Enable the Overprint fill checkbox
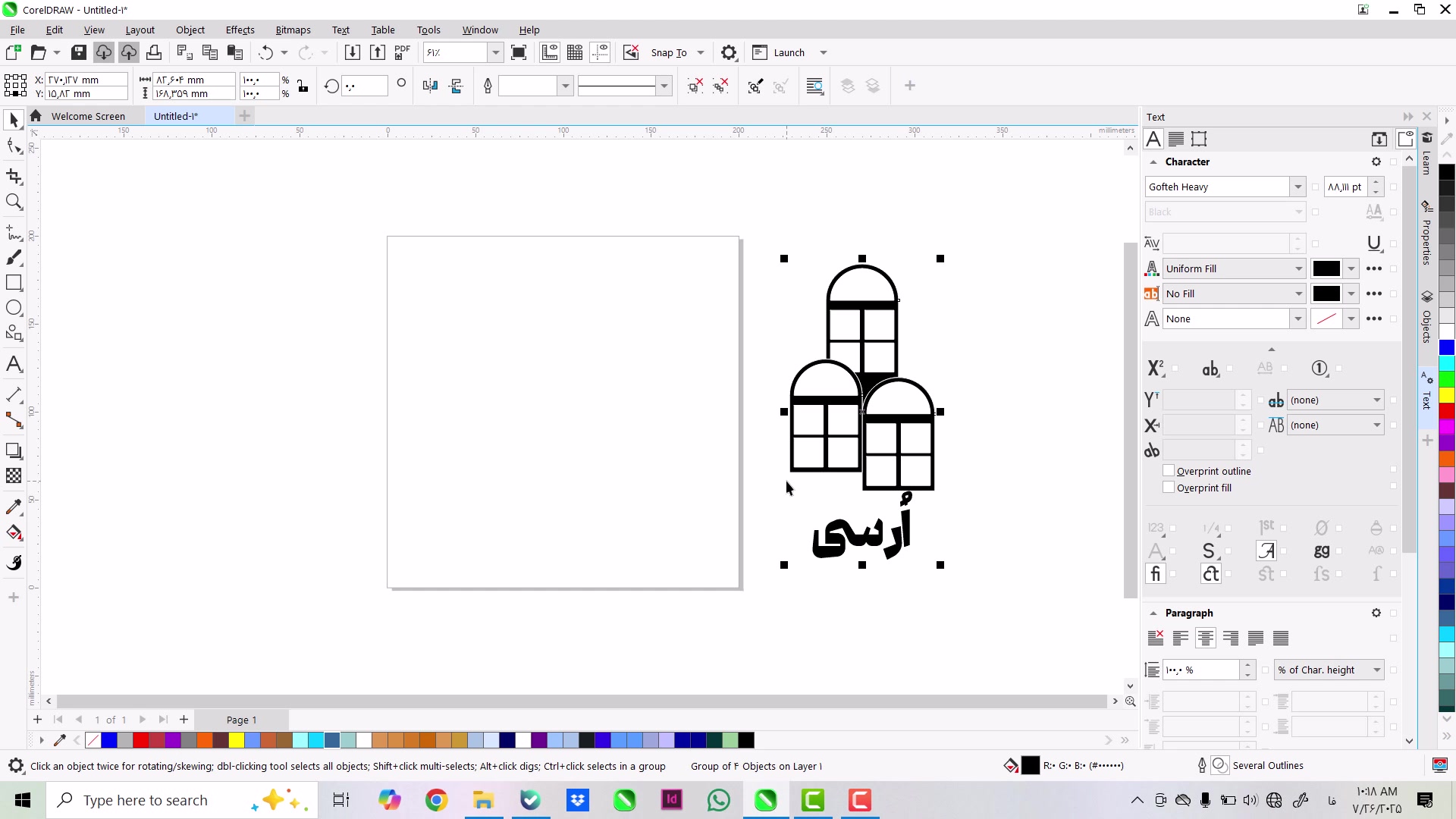Viewport: 1456px width, 819px height. pos(1169,488)
